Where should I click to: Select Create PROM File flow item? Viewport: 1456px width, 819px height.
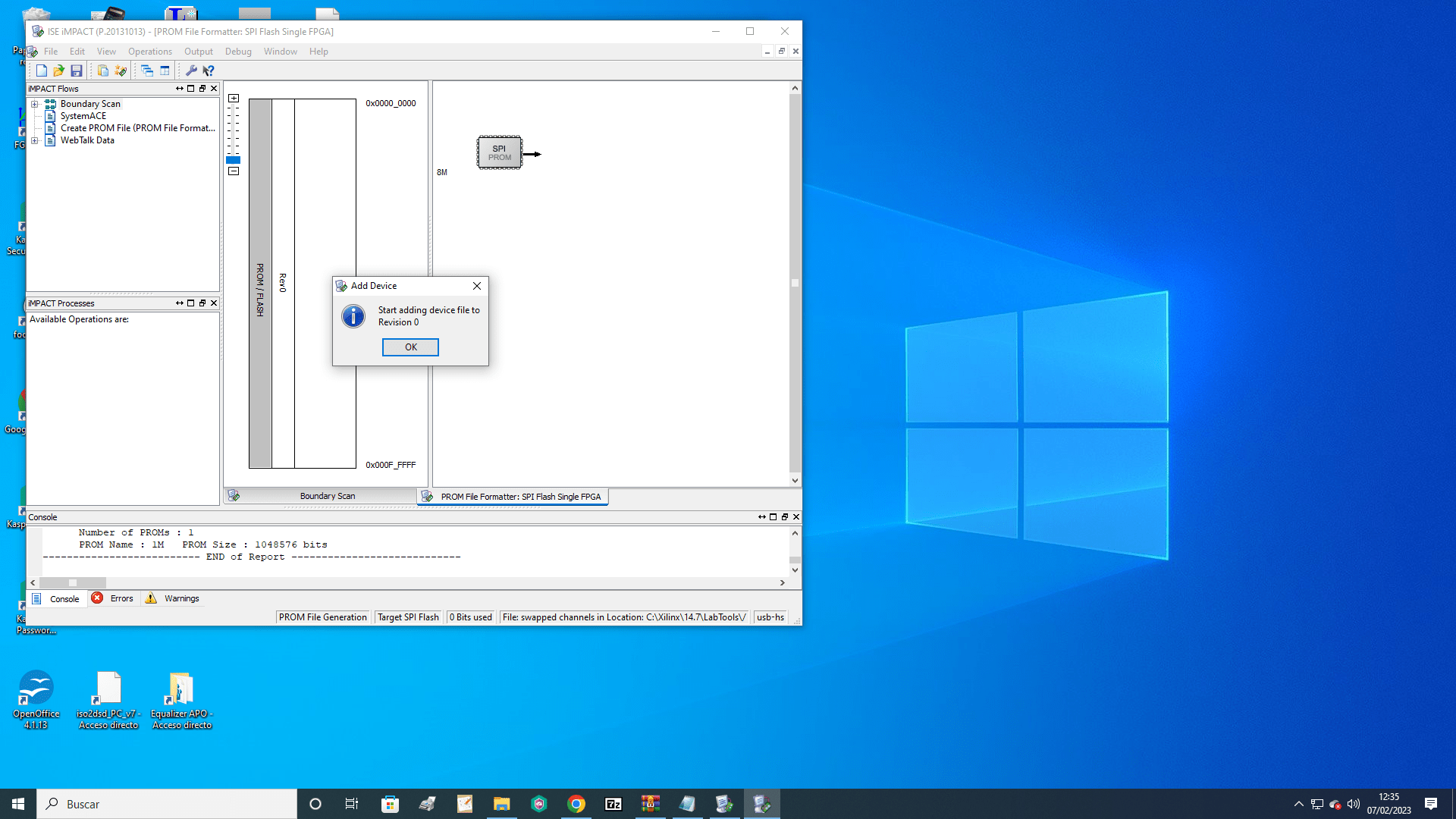[x=137, y=128]
